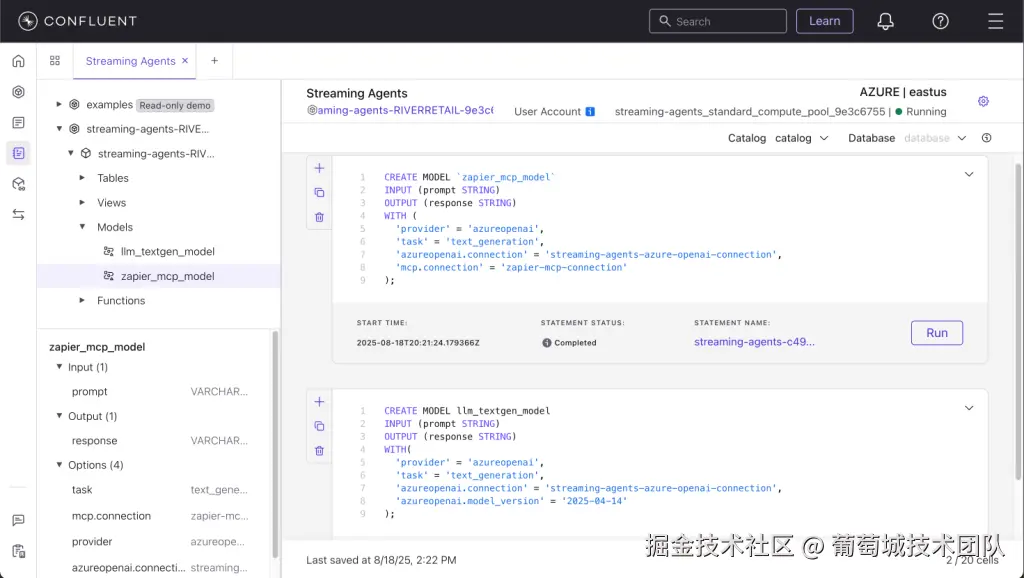1024x578 pixels.
Task: Collapse the streaming-agents-RIVE... environment node
Action: coord(59,129)
